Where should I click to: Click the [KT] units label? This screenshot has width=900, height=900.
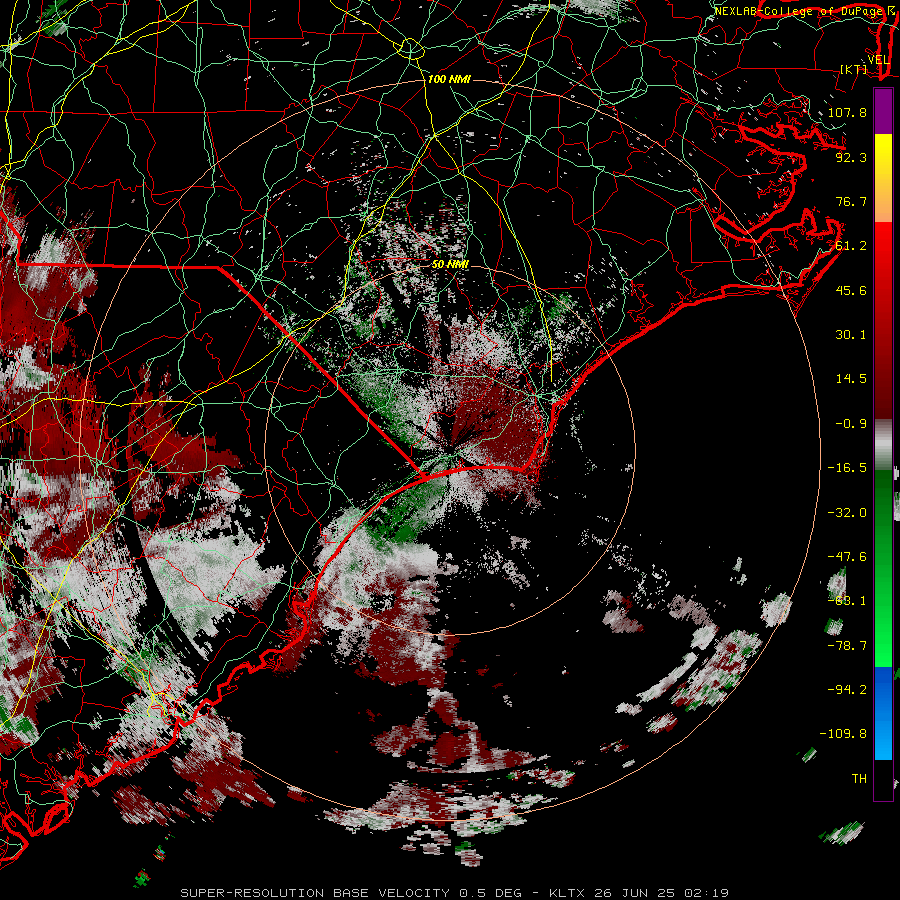[853, 70]
